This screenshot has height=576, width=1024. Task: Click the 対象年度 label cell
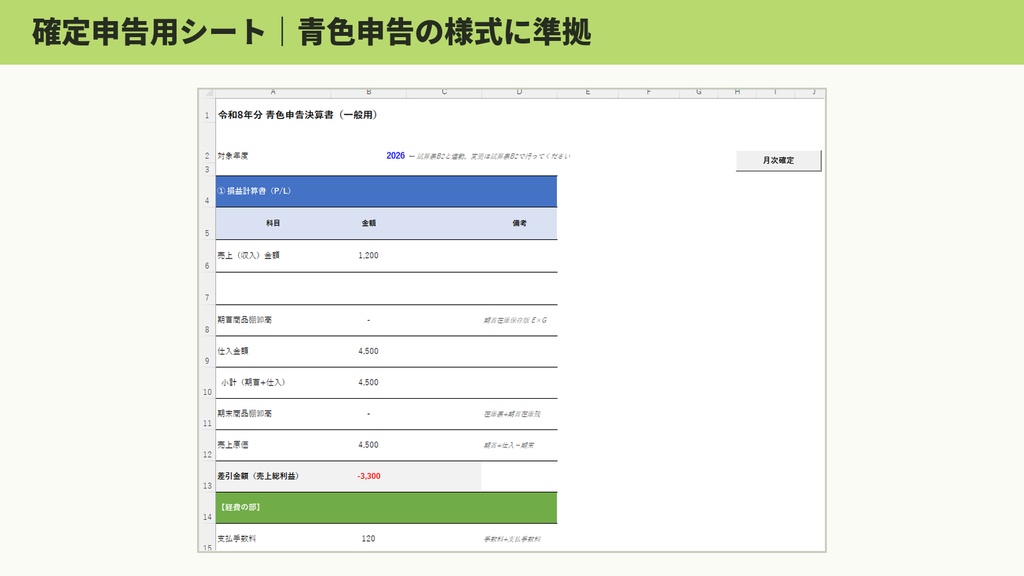pyautogui.click(x=232, y=156)
